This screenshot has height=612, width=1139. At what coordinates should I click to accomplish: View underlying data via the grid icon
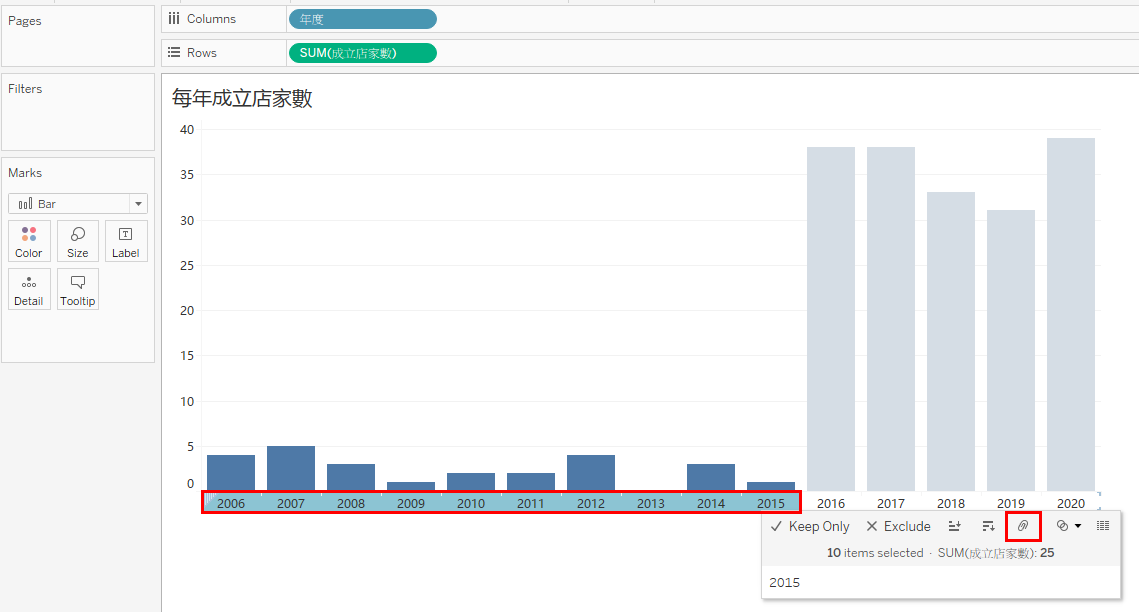(1101, 526)
